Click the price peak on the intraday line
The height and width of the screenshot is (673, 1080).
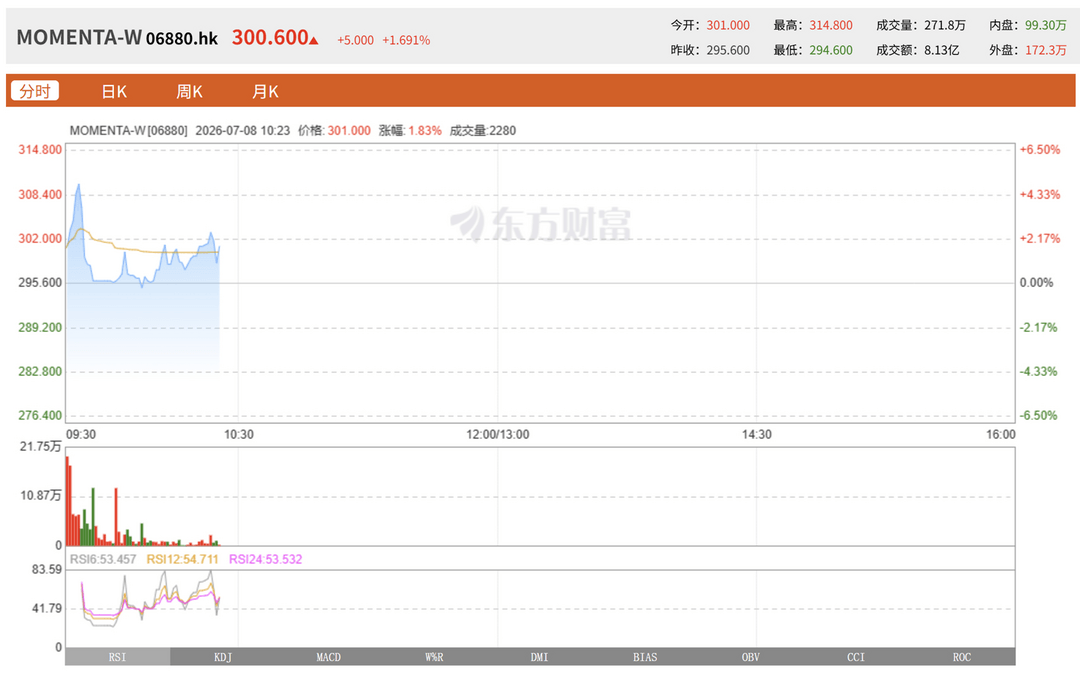coord(79,185)
